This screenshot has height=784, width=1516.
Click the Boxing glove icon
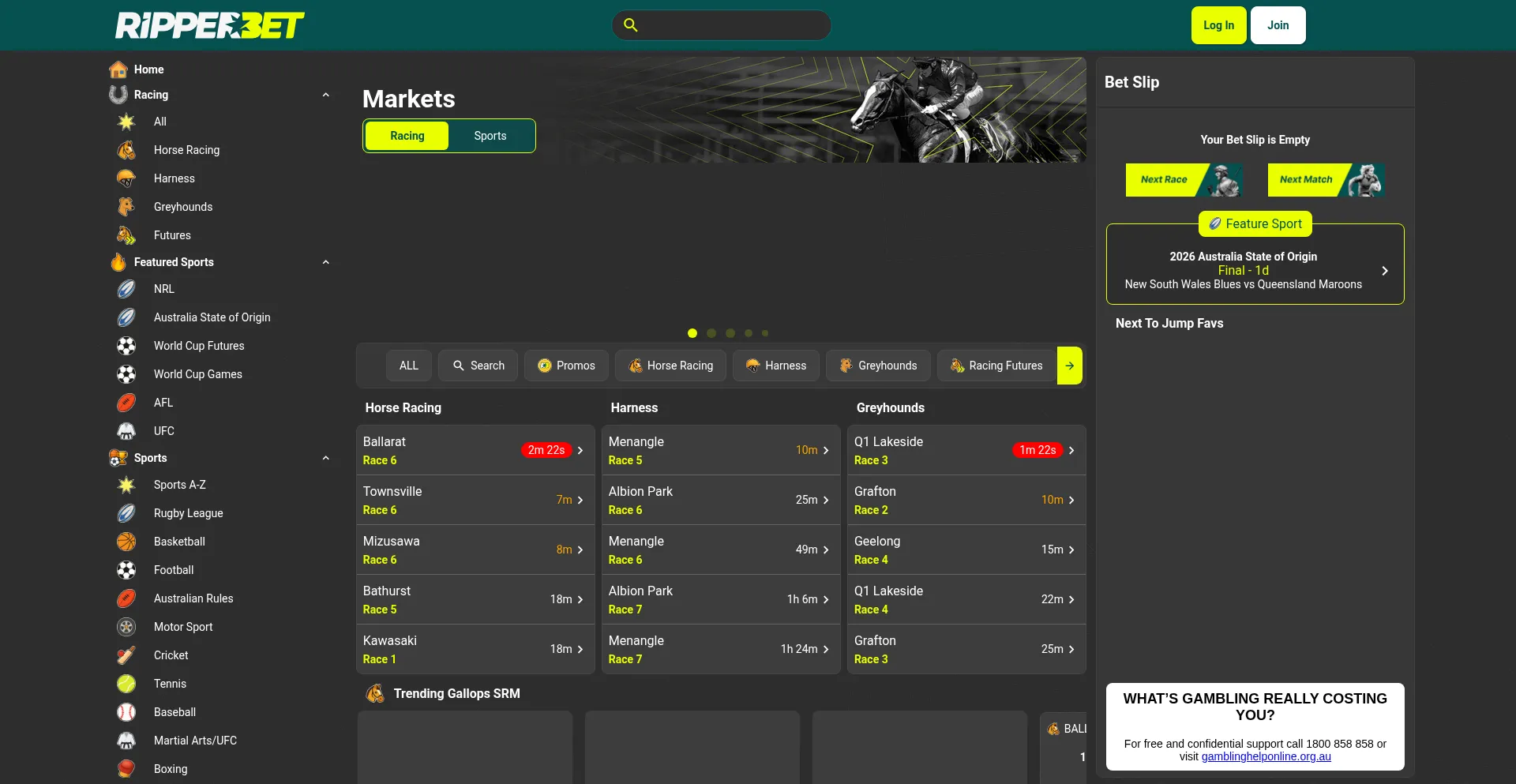[x=126, y=769]
